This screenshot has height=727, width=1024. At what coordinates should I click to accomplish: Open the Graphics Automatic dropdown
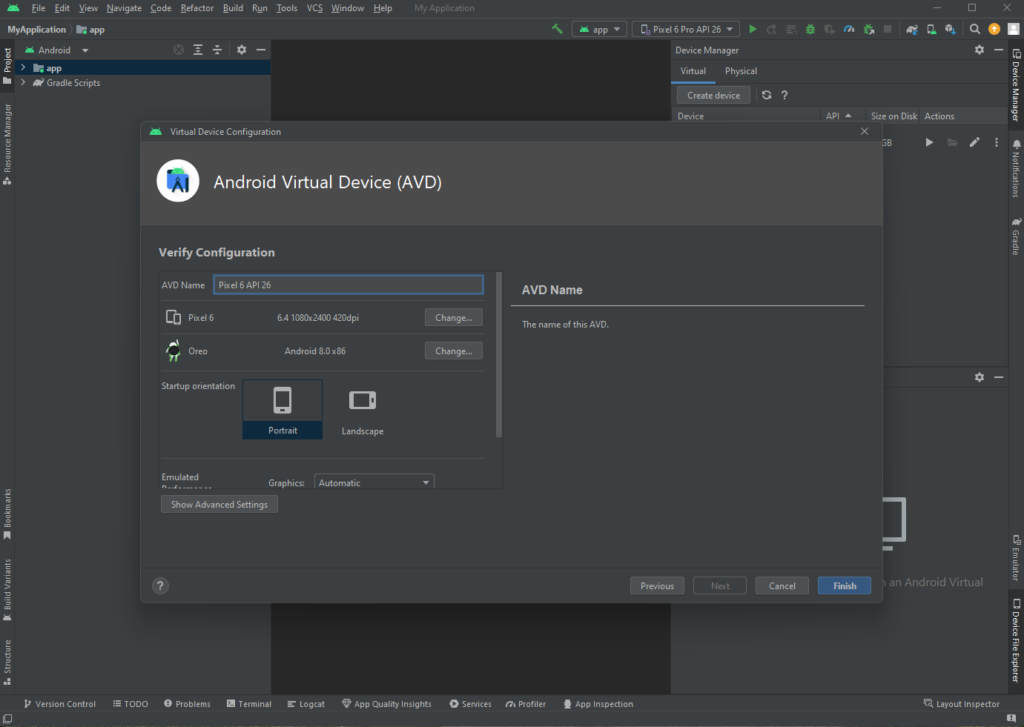pyautogui.click(x=374, y=482)
